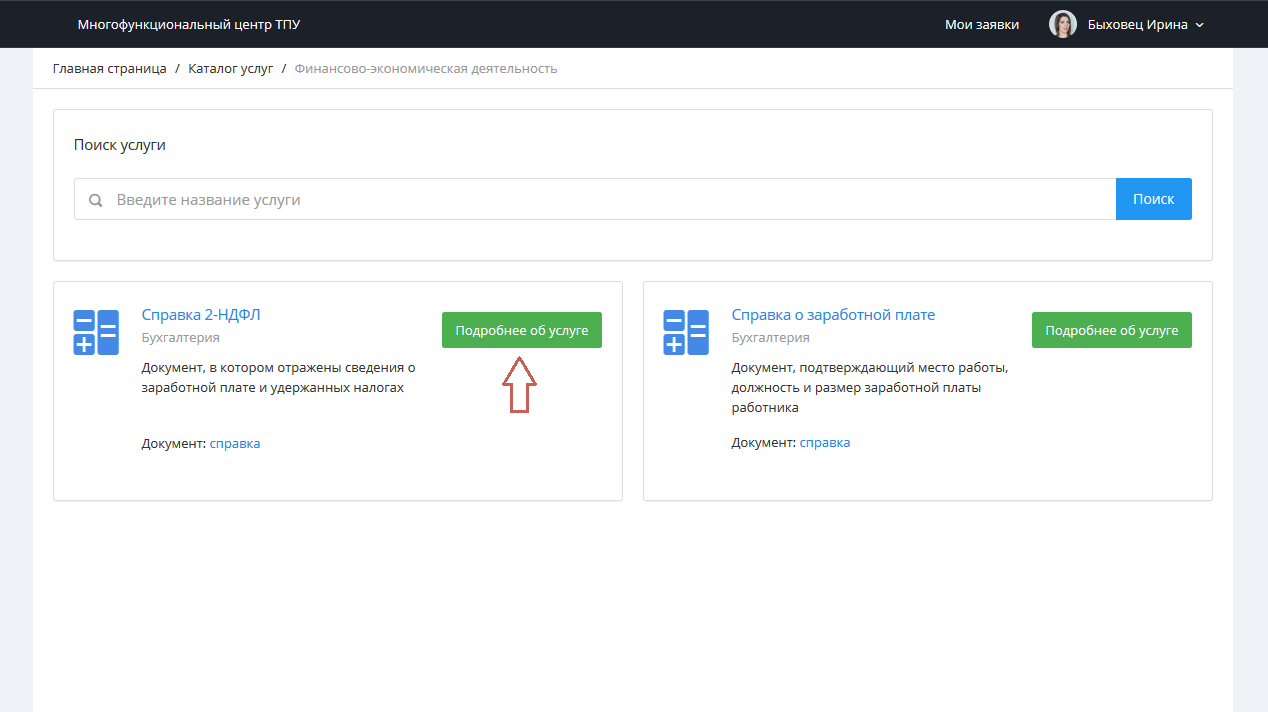Image resolution: width=1268 pixels, height=712 pixels.
Task: Click the user avatar photo
Action: click(1062, 24)
